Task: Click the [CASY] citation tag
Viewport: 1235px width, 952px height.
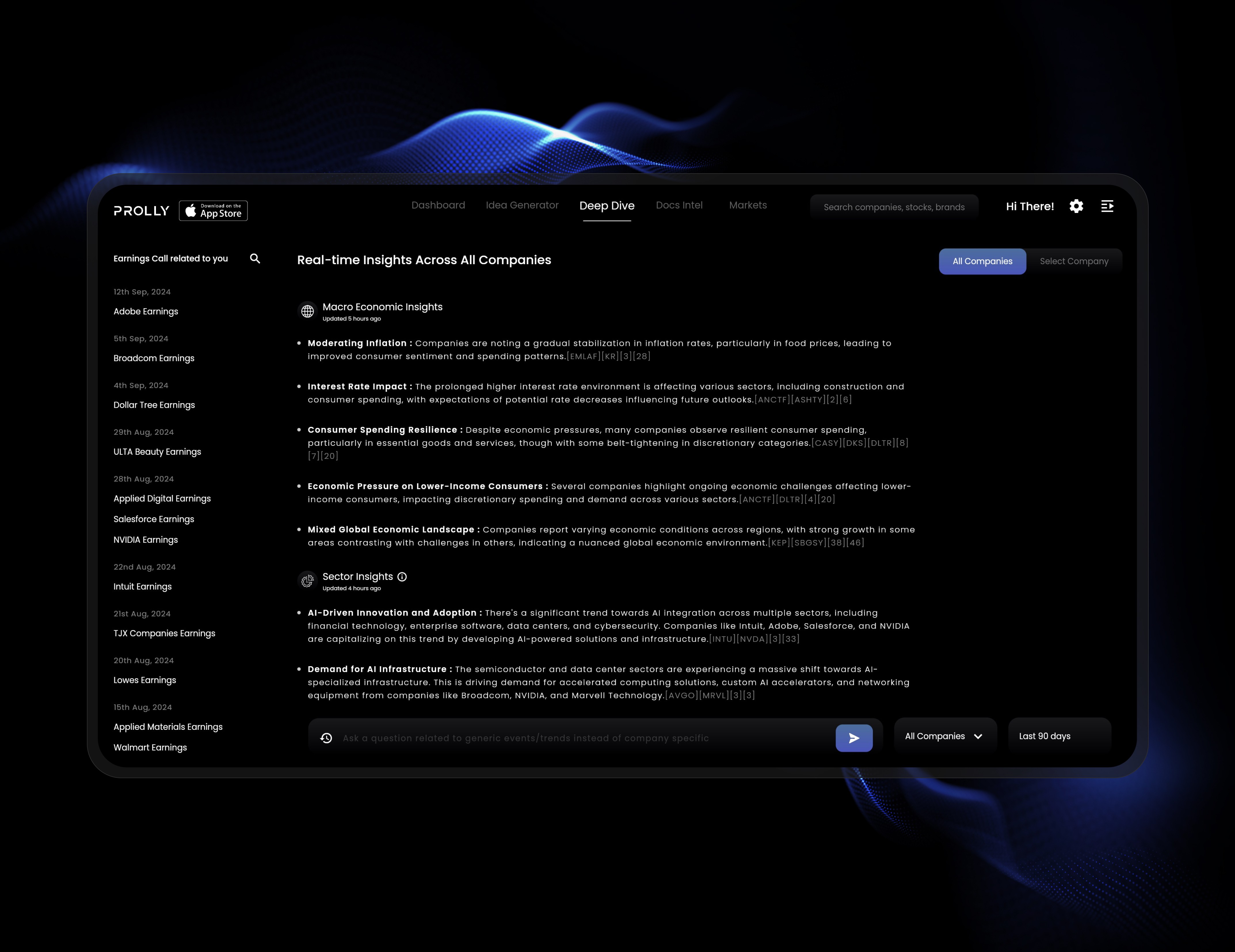Action: click(x=827, y=443)
